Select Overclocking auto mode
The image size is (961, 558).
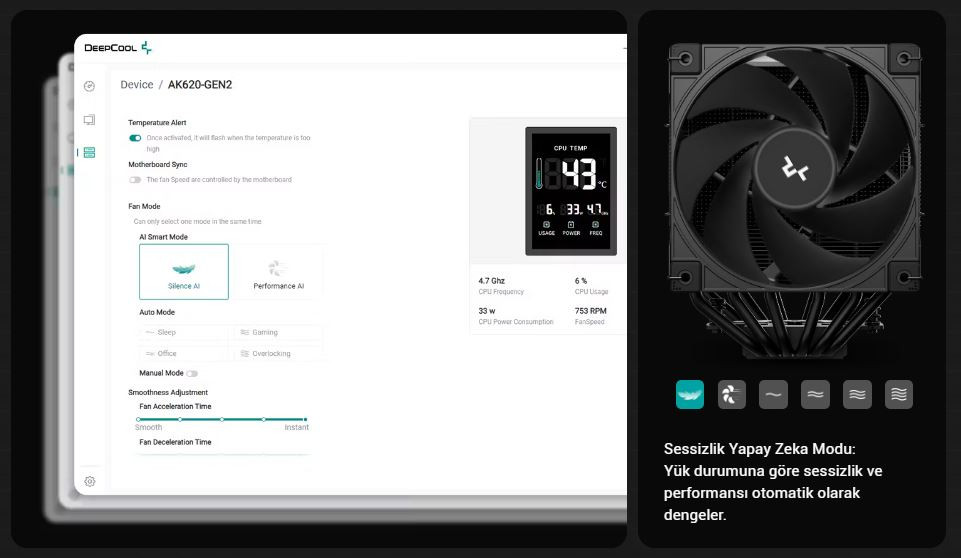pos(278,354)
